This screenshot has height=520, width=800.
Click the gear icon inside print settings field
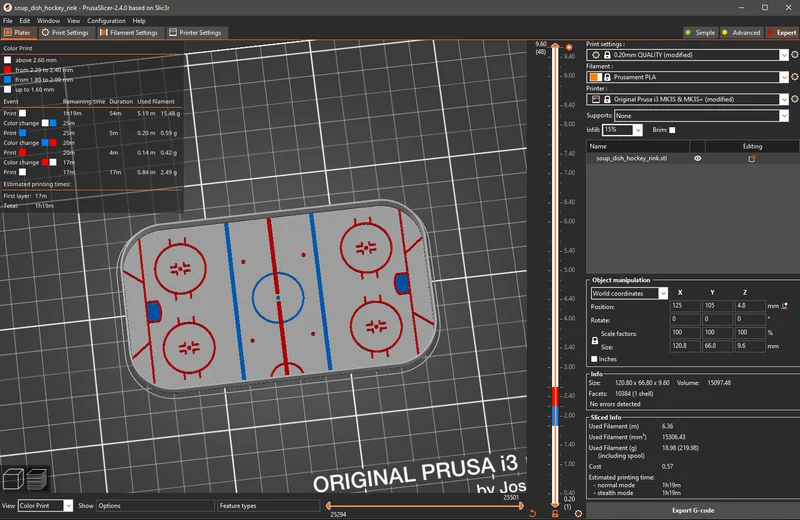tap(595, 55)
